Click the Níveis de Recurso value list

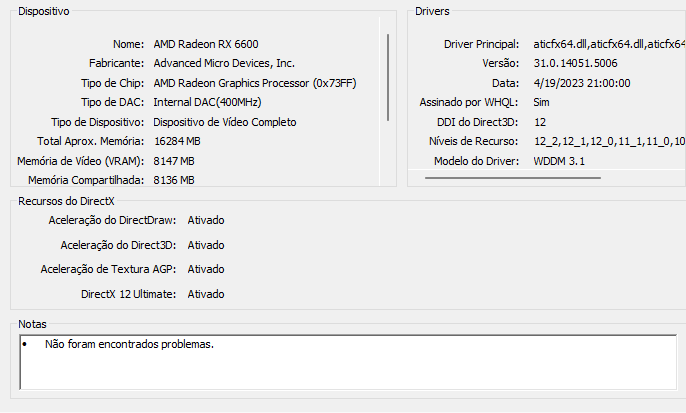609,141
